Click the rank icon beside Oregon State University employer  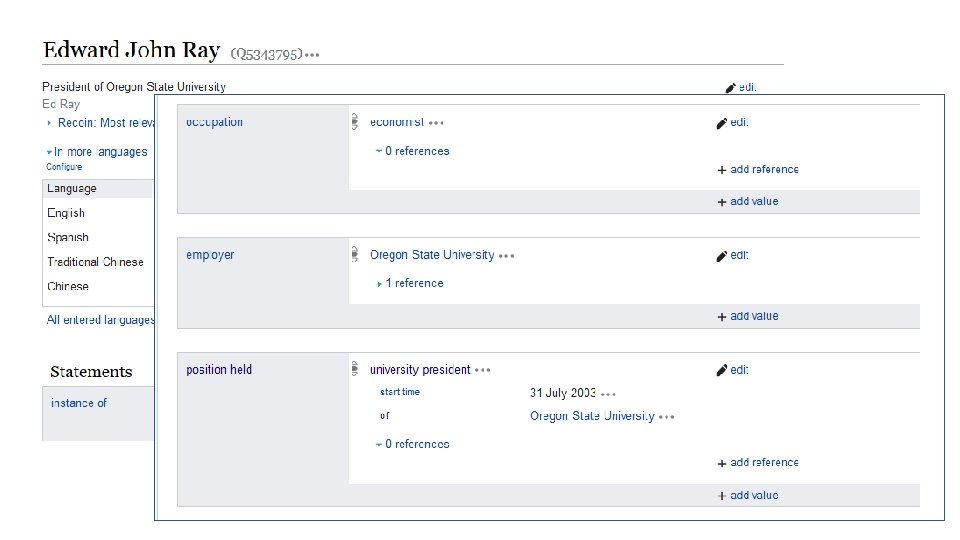(354, 255)
